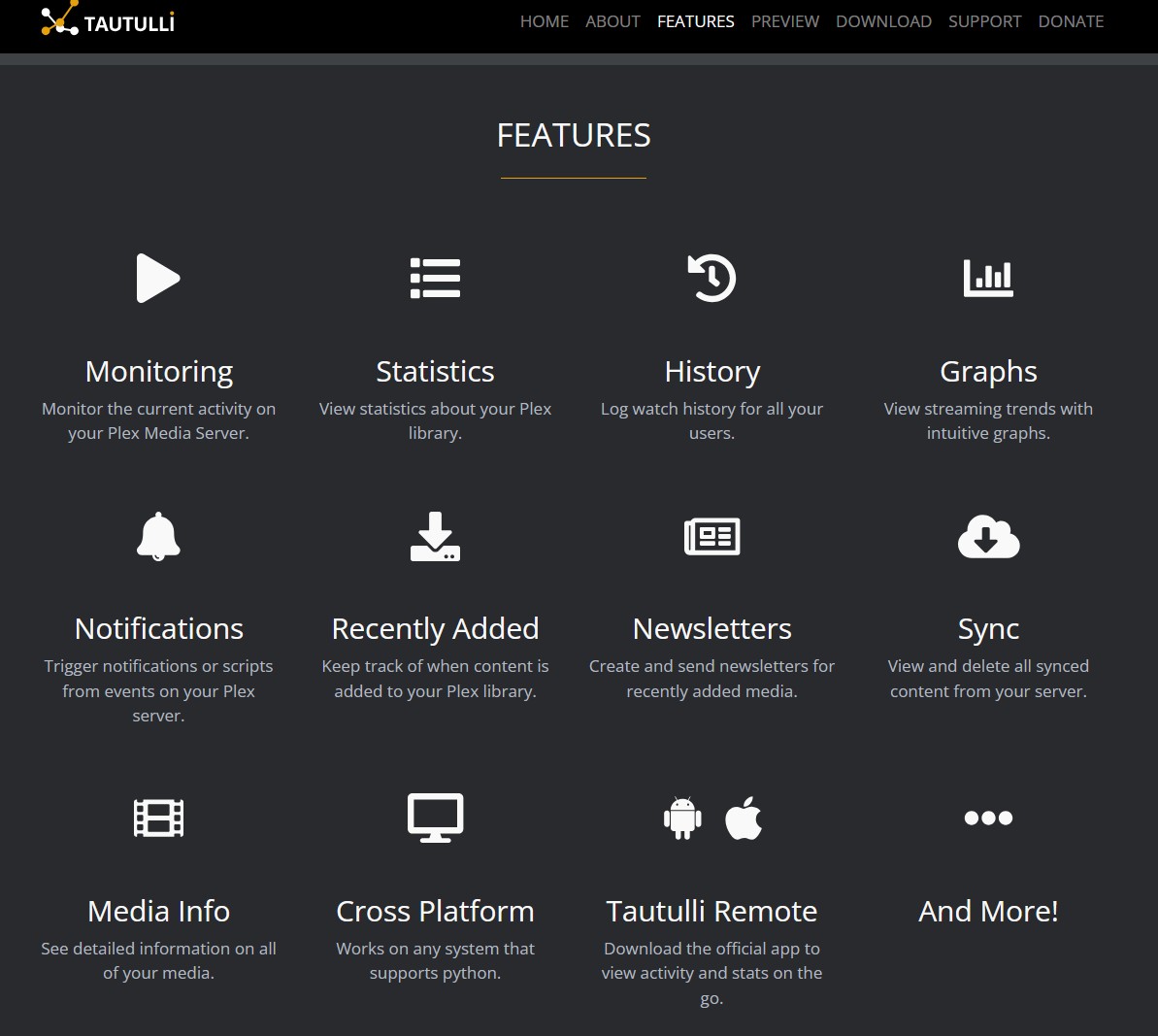Click 'Download the official app' description
This screenshot has width=1158, height=1036.
point(711,973)
